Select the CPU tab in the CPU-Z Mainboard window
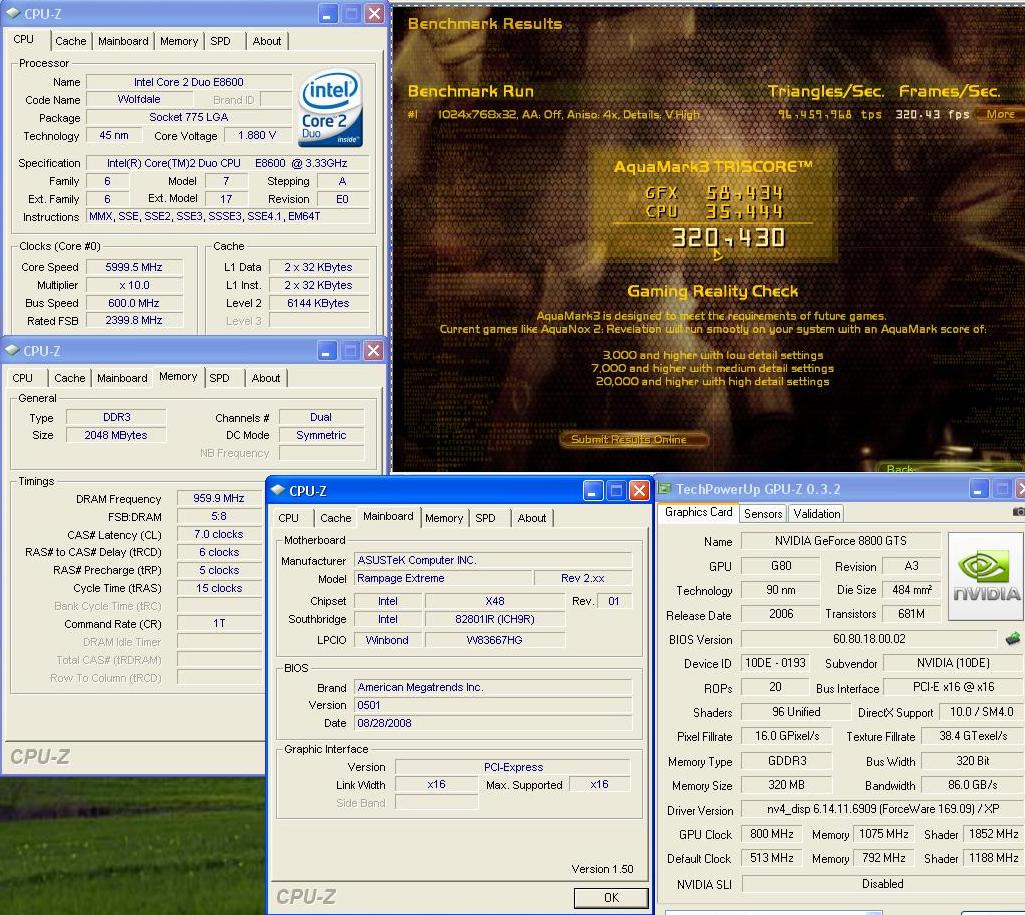Screen dimensions: 1025x915 click(288, 518)
